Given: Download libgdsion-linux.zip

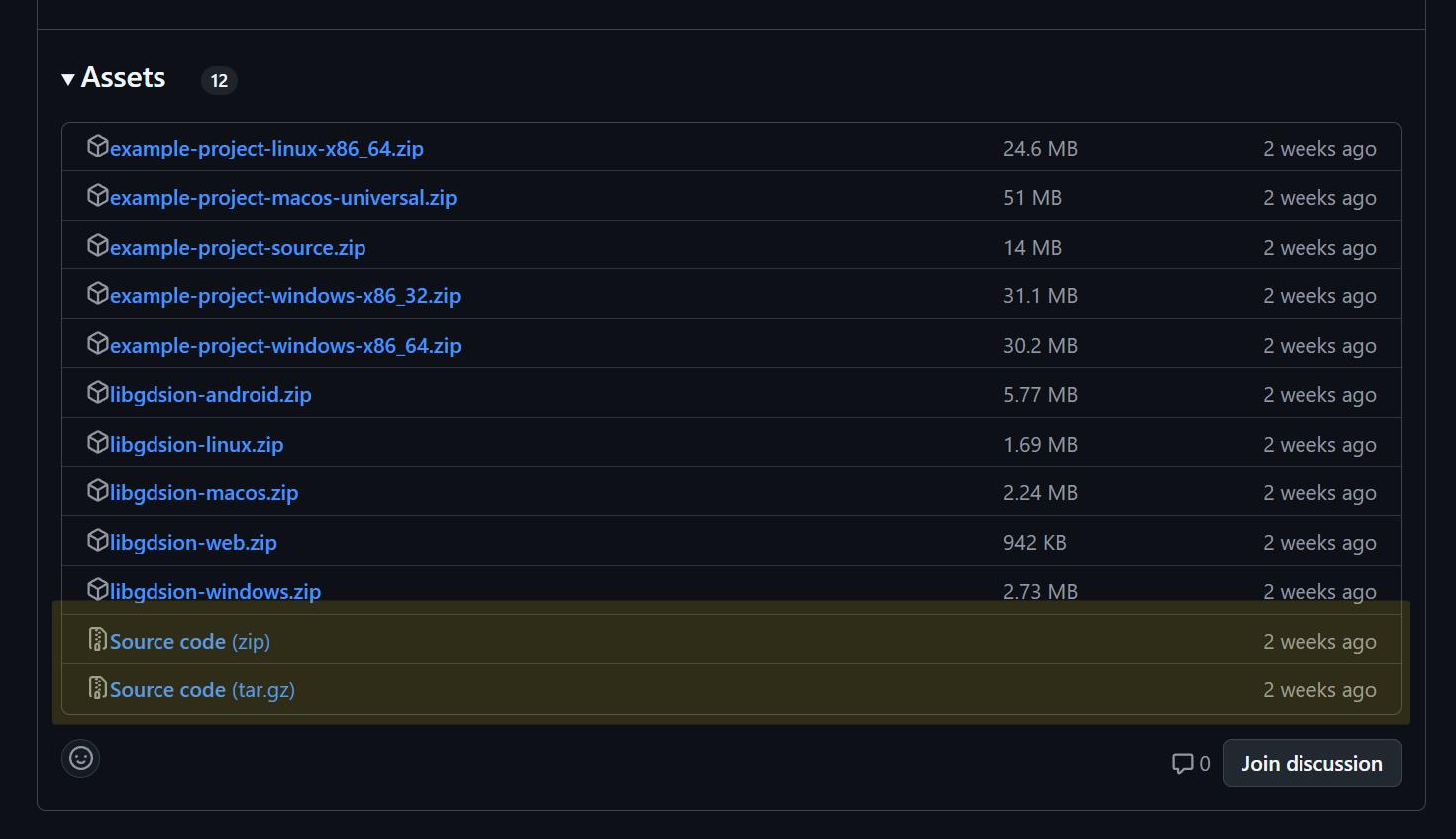Looking at the screenshot, I should point(196,445).
